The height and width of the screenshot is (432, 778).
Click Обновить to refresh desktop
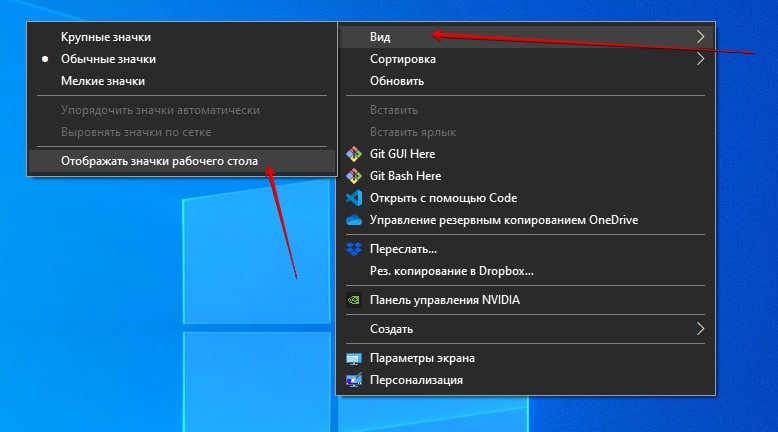point(525,81)
